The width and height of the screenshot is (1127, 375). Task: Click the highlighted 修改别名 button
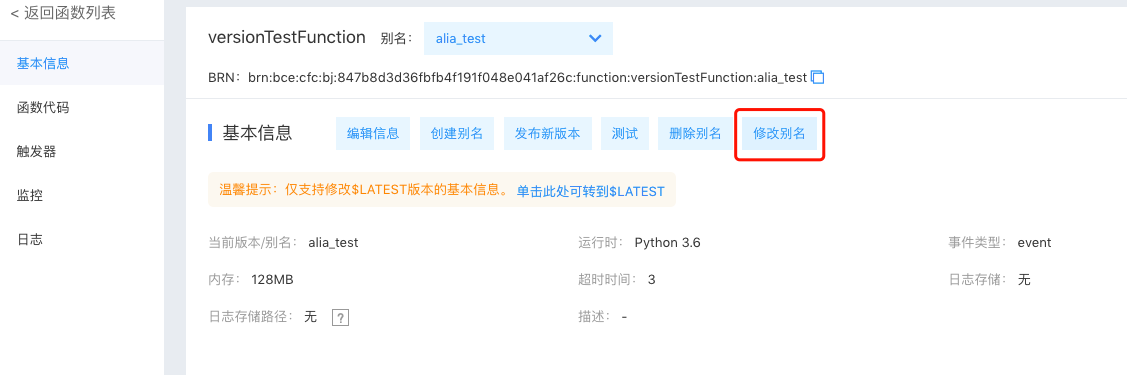779,134
